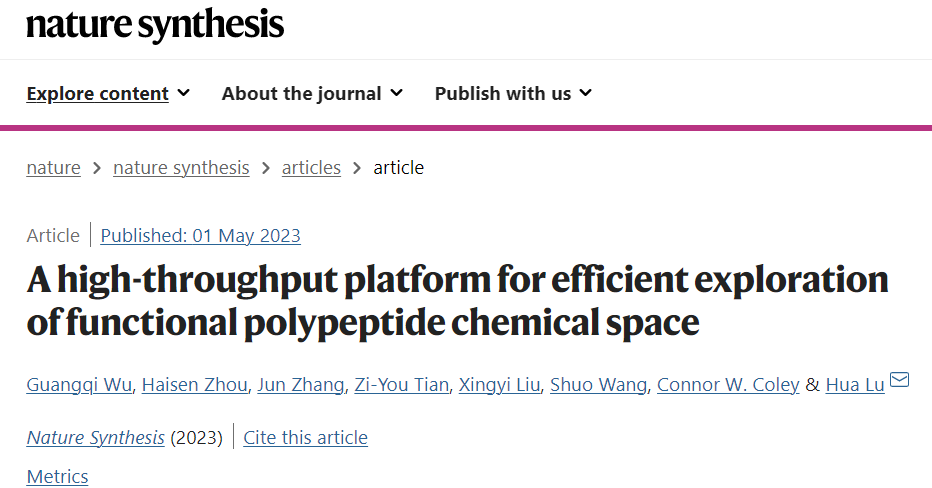The height and width of the screenshot is (488, 932).
Task: Open author Jun Zhang's profile
Action: coord(301,385)
